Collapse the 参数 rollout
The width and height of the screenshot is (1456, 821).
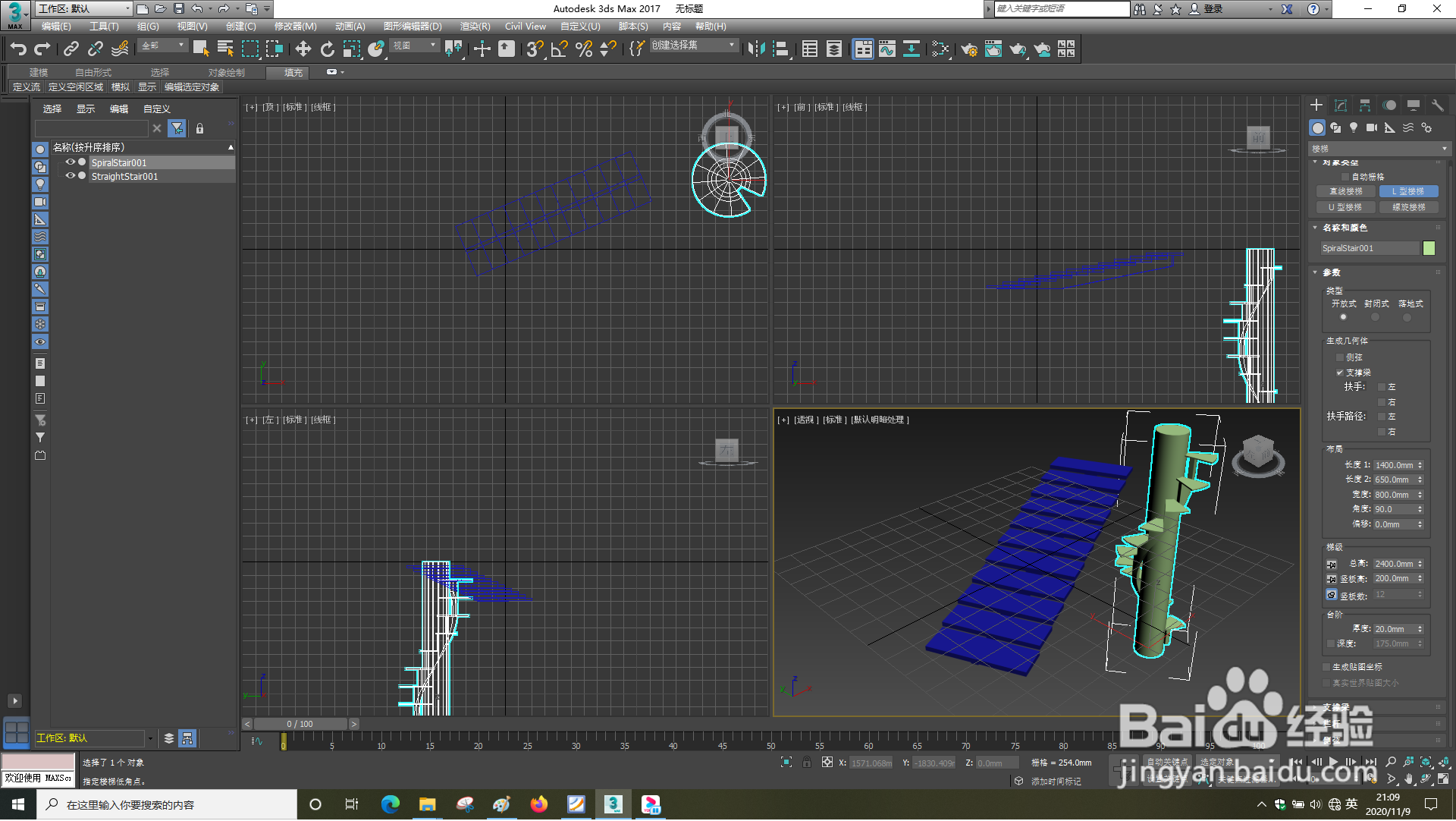pyautogui.click(x=1330, y=272)
